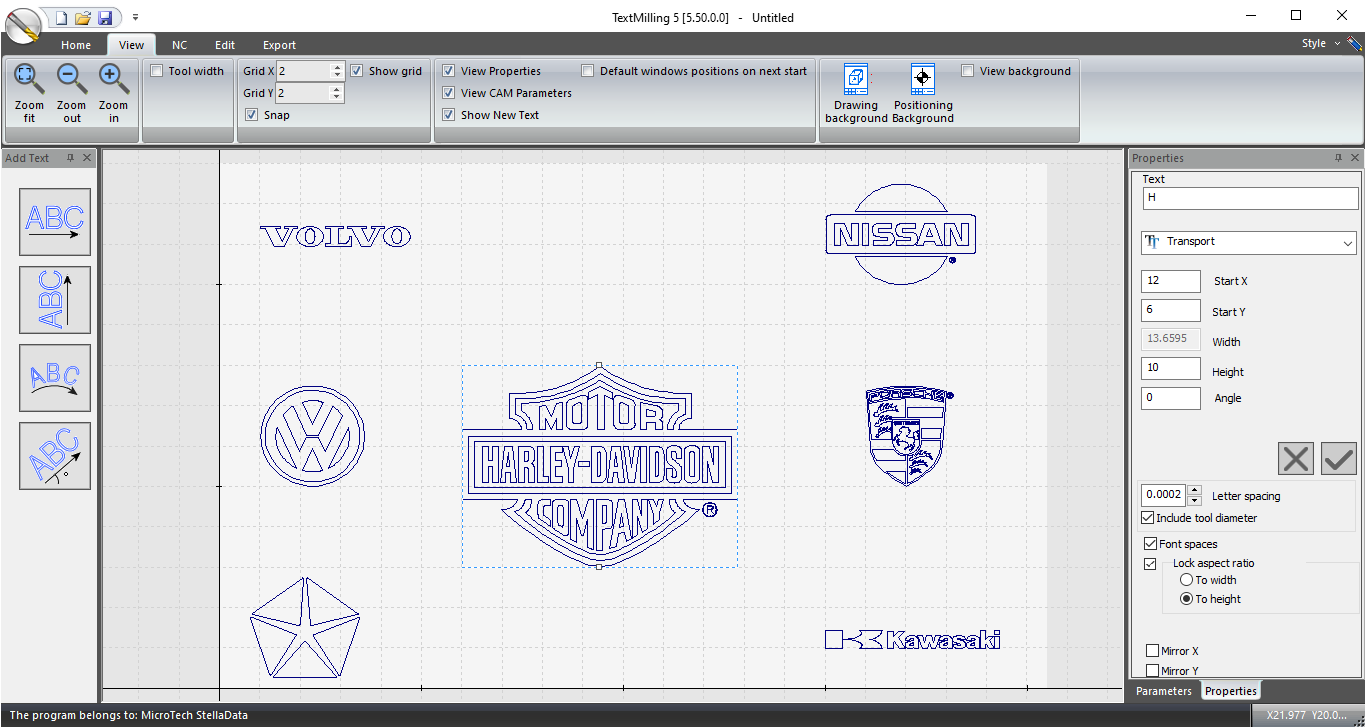Screen dimensions: 1365x727
Task: Click the Text input field containing H
Action: click(1250, 198)
